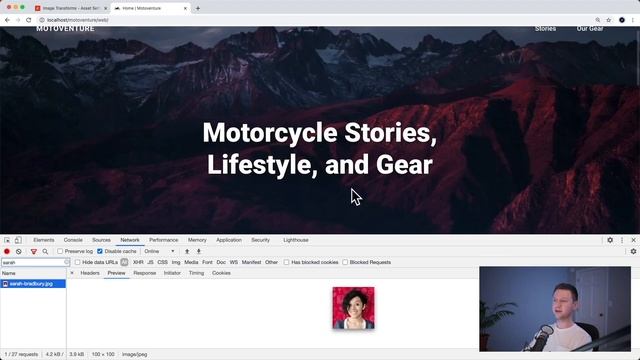The width and height of the screenshot is (640, 360).
Task: Open the Lighthouse panel
Action: pos(296,240)
